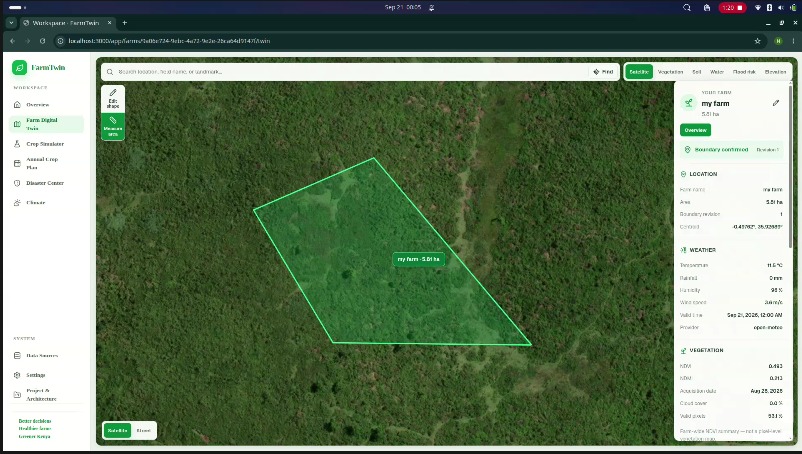Click the system clock Sep 21
This screenshot has width=802, height=454.
[403, 7]
